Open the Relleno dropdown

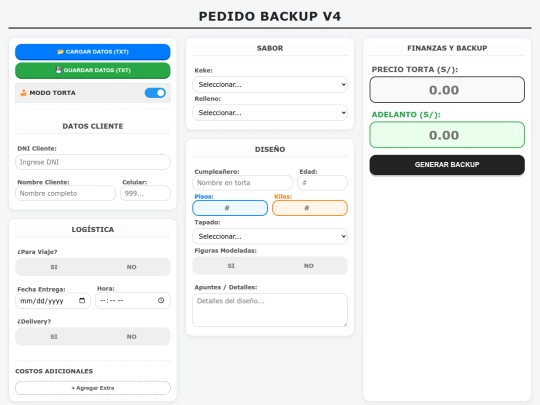click(270, 113)
